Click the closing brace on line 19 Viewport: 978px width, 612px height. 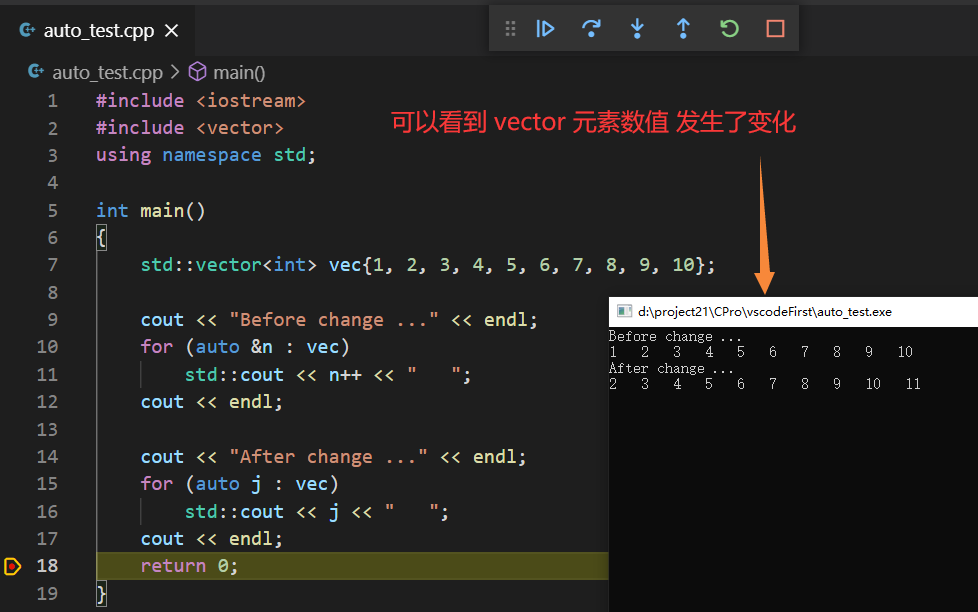tap(101, 593)
